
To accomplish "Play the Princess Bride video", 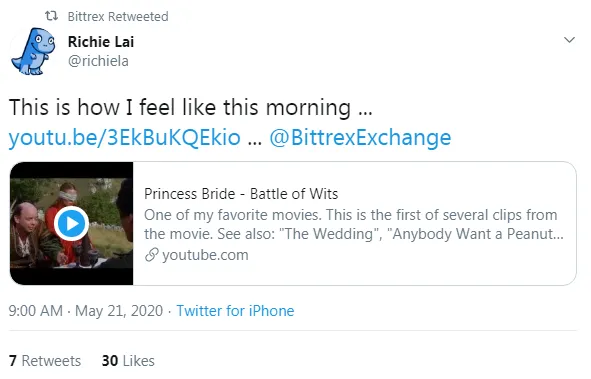I will coord(71,224).
